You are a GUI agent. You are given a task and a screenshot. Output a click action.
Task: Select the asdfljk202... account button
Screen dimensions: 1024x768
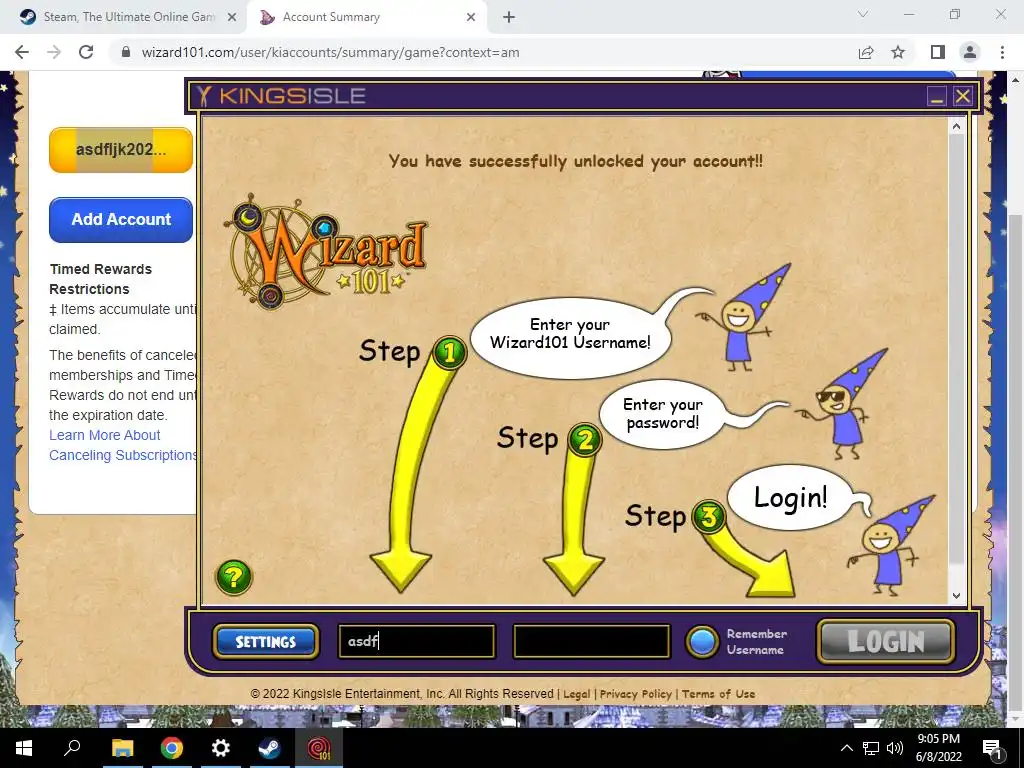[x=121, y=150]
